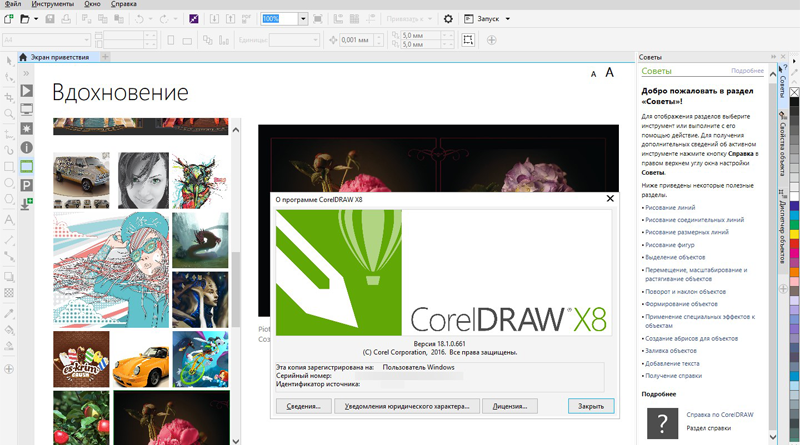Click Подробнее link in Советы header
Viewport: 800px width, 445px height.
tap(747, 71)
